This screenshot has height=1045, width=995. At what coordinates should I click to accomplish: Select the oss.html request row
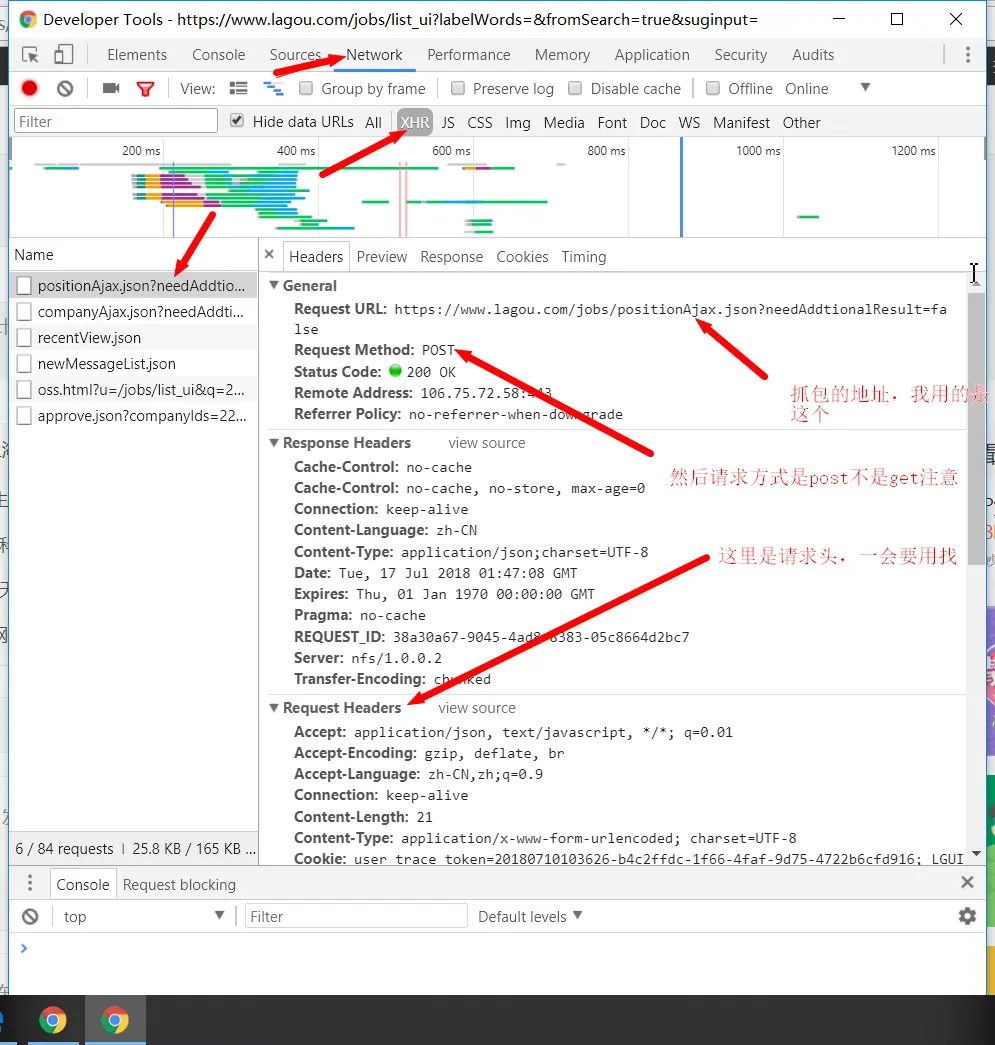(x=133, y=389)
